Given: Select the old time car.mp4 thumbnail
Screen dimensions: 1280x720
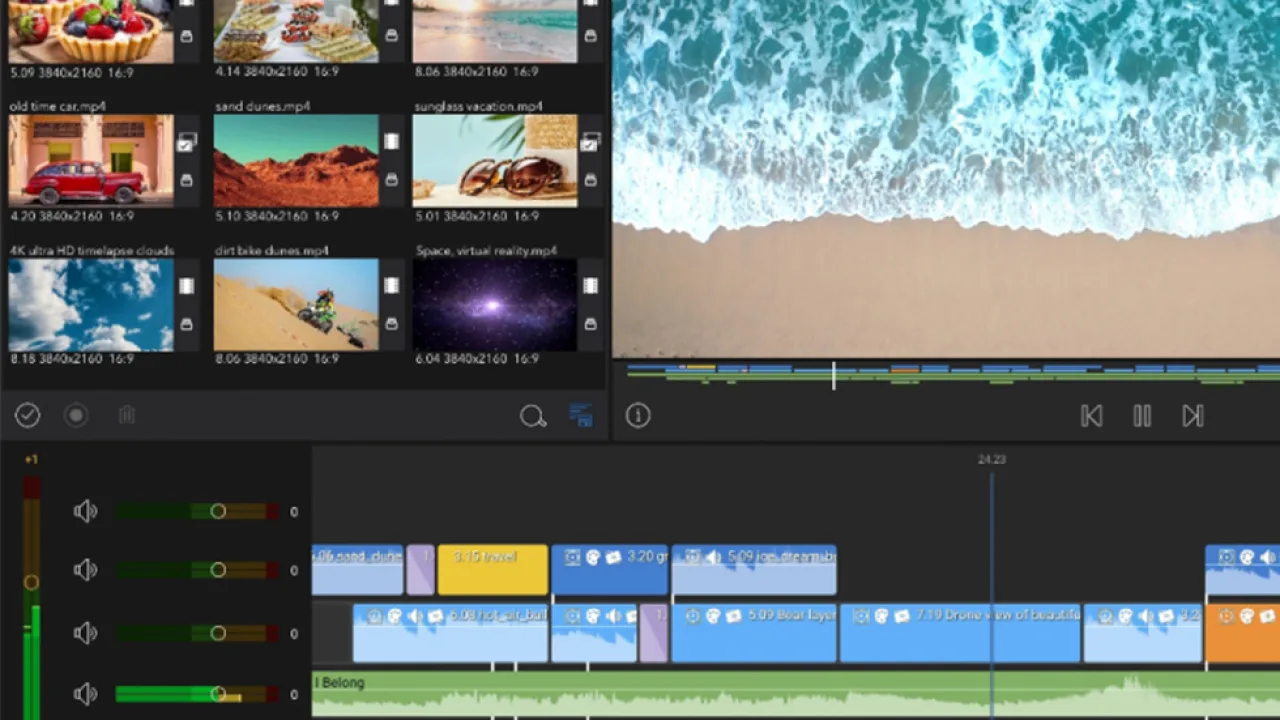Looking at the screenshot, I should pyautogui.click(x=91, y=160).
